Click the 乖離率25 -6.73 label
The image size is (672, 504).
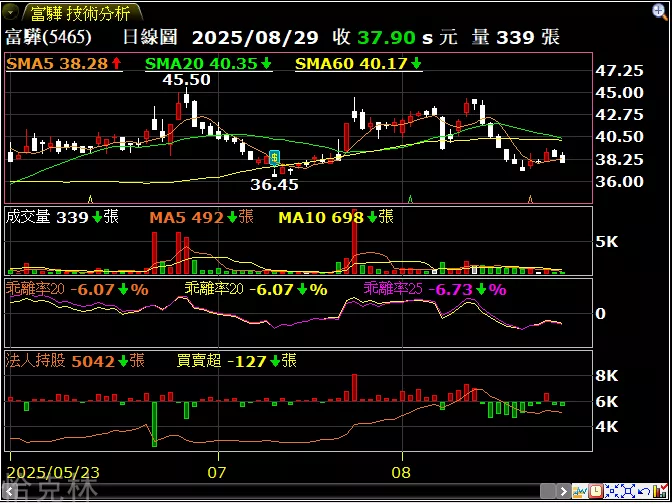click(435, 290)
